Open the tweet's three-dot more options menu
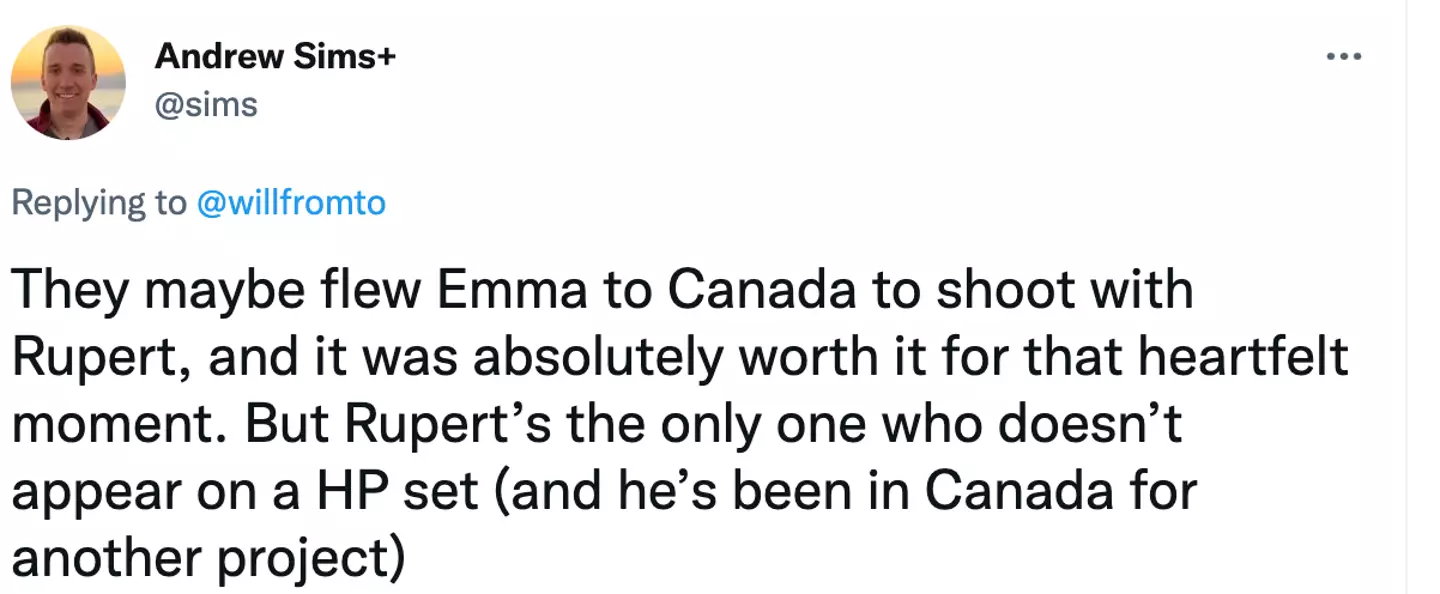 point(1343,57)
